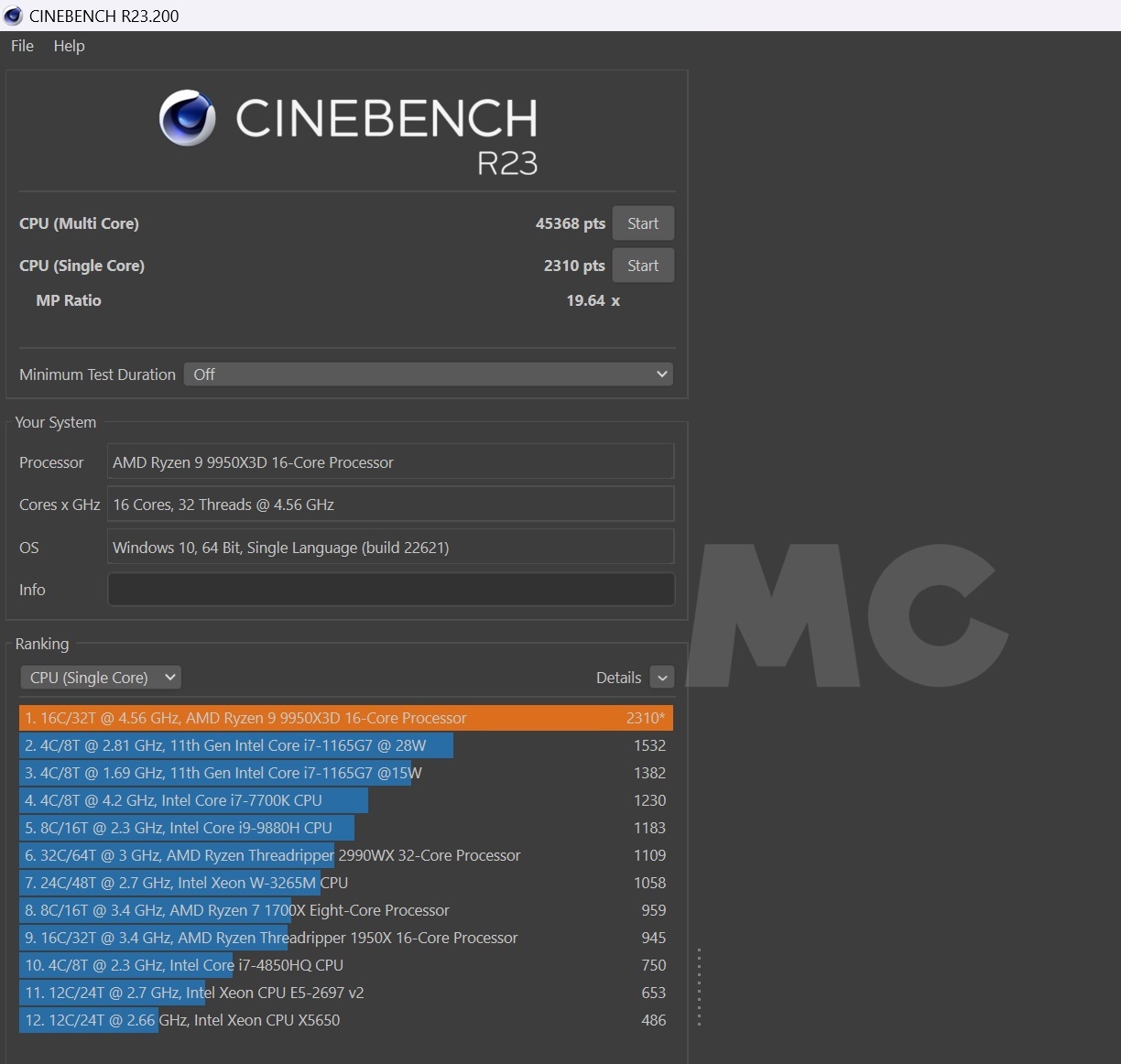Open the File menu
Screen dimensions: 1121x1064
(22, 46)
